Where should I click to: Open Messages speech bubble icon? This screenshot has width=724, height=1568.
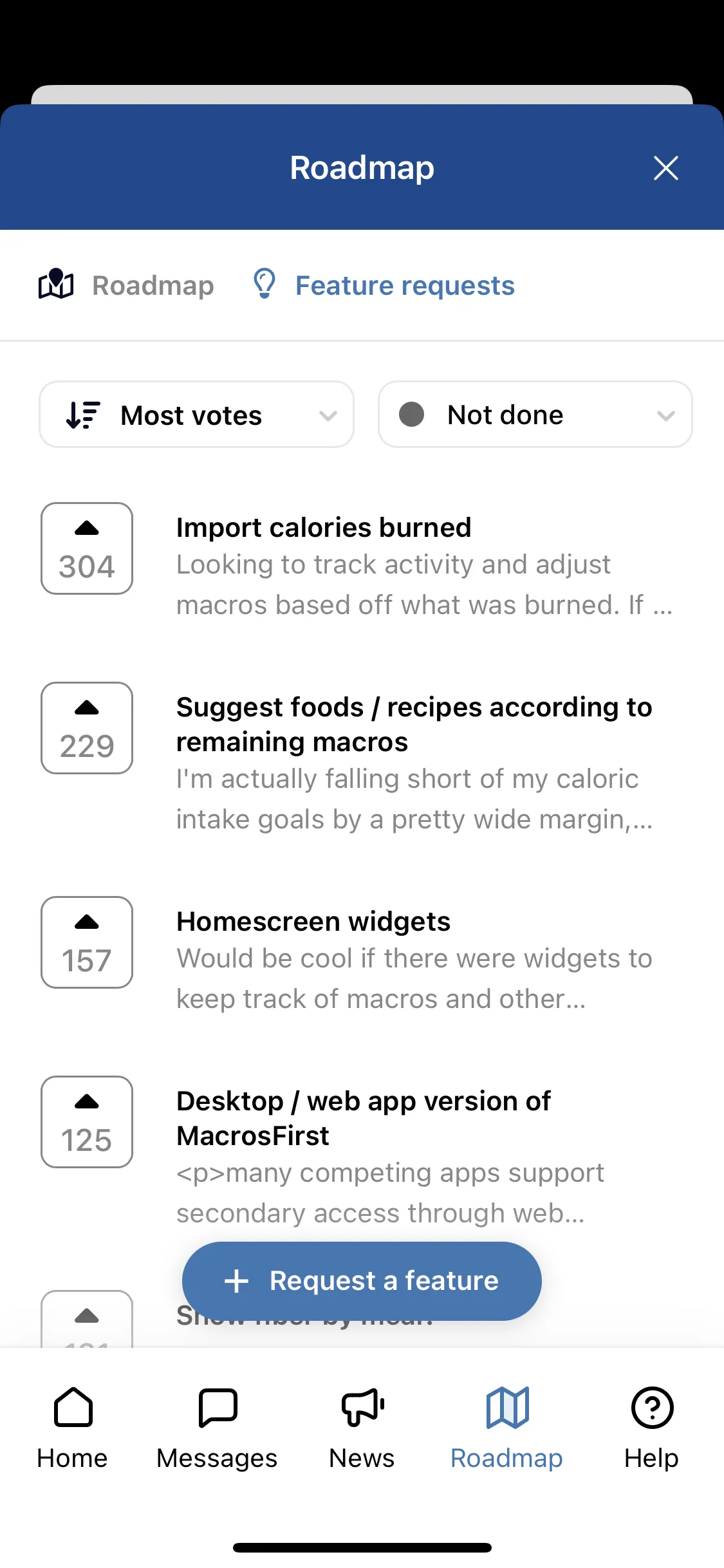coord(218,1407)
